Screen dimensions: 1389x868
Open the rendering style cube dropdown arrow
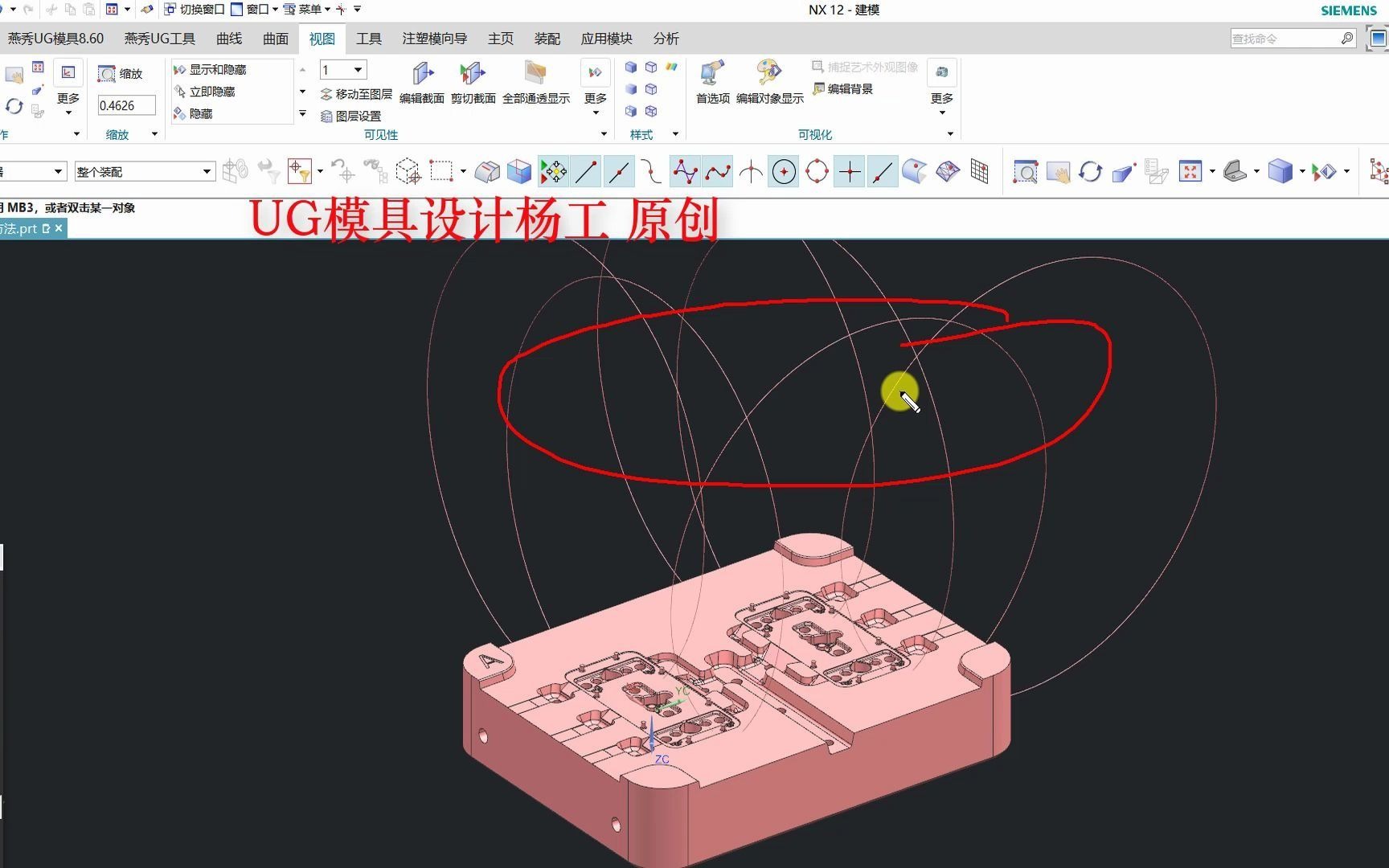click(1301, 172)
